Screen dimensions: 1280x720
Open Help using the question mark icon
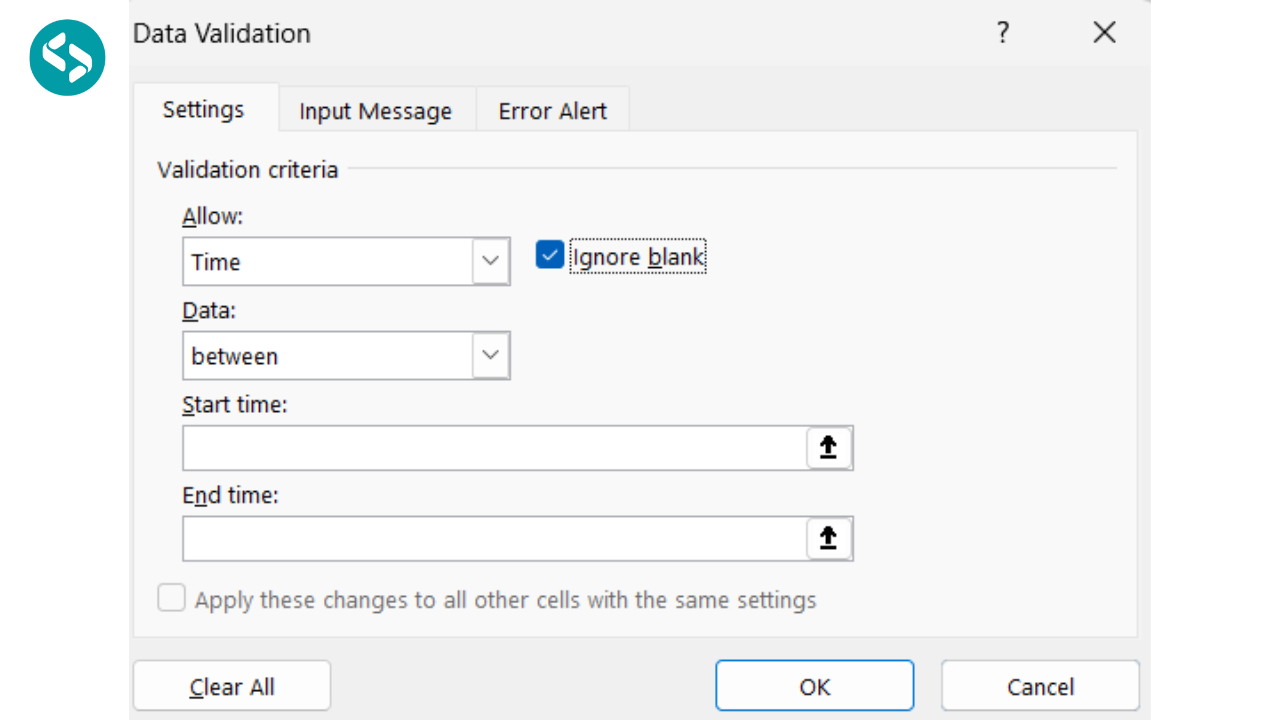[1002, 33]
